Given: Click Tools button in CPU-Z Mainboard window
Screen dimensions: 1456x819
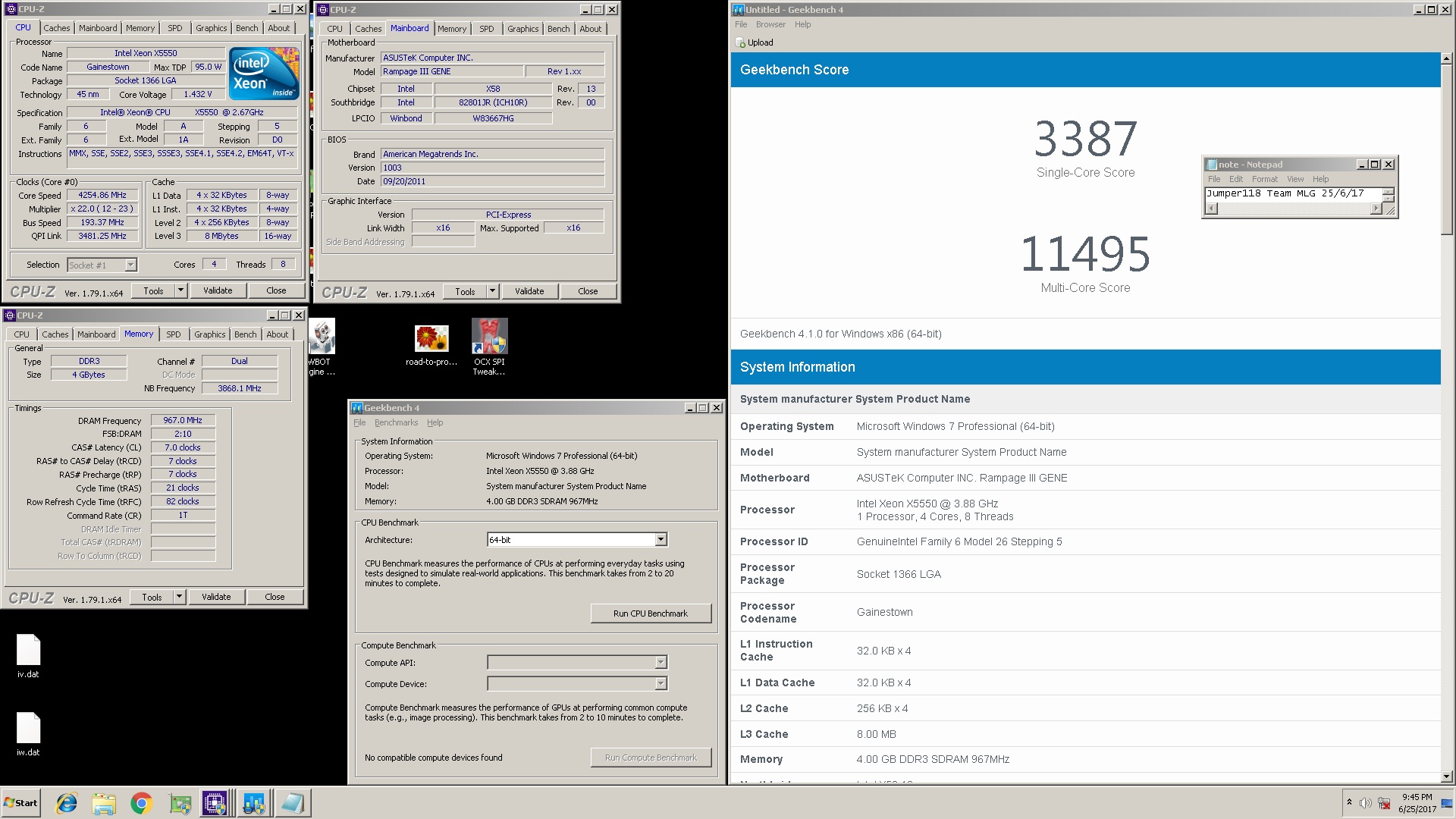Looking at the screenshot, I should pos(465,291).
